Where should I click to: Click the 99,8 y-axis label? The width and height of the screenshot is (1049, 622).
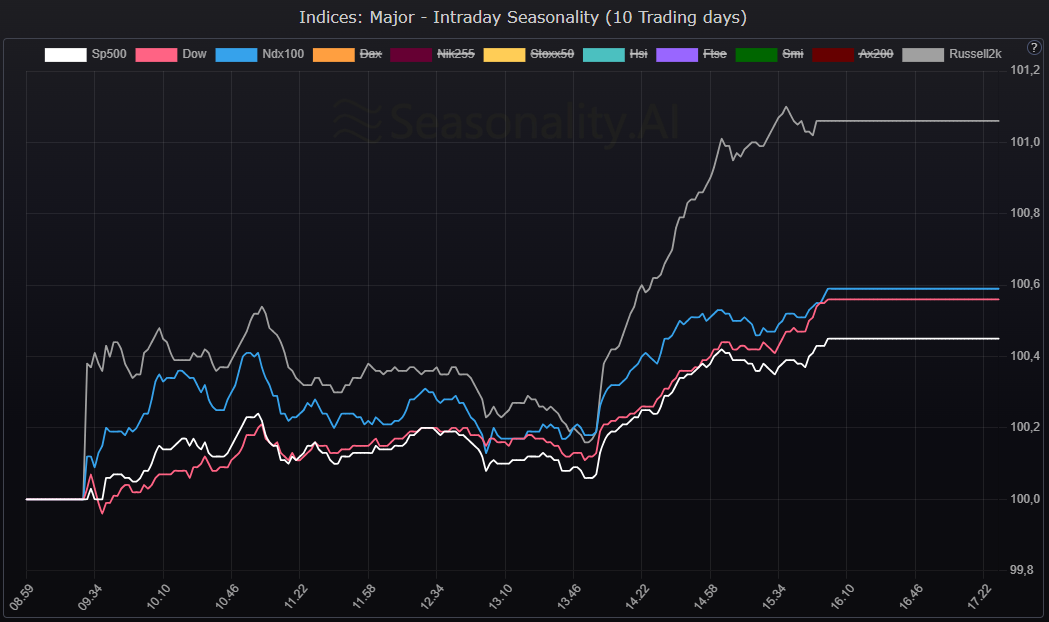(x=1024, y=570)
